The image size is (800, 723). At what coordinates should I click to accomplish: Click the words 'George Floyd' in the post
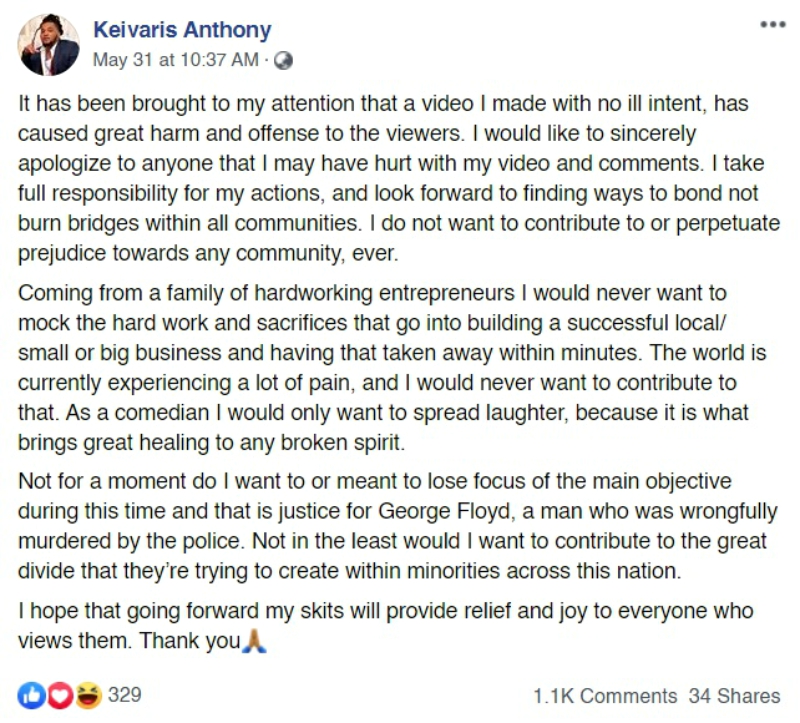[x=444, y=511]
